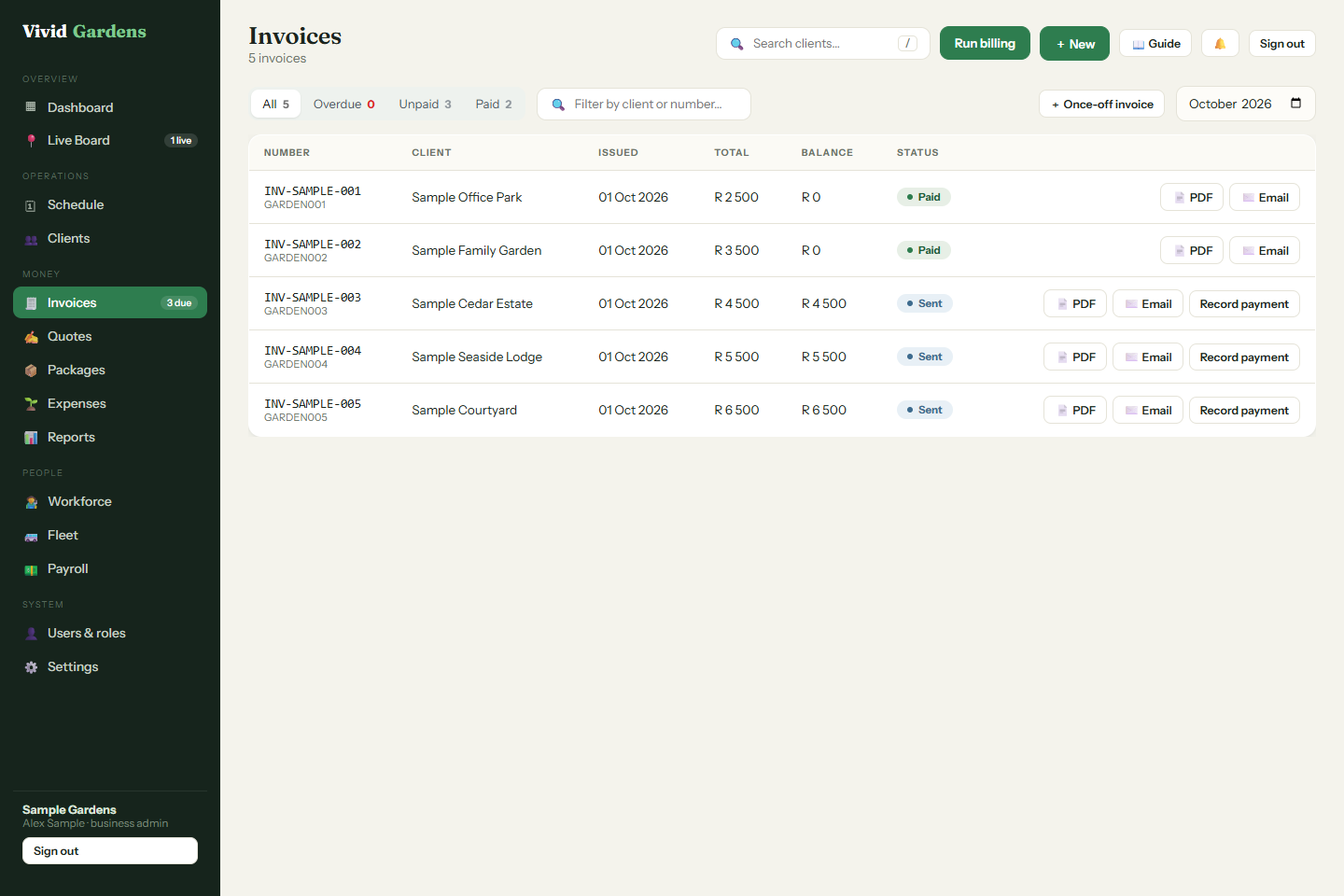Go to Users & roles

[x=110, y=633]
